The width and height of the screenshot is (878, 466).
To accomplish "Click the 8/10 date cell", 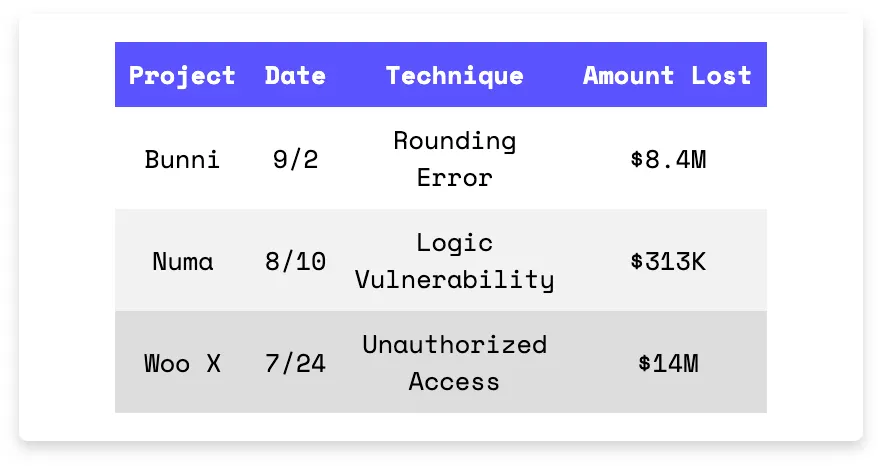I will coord(295,261).
